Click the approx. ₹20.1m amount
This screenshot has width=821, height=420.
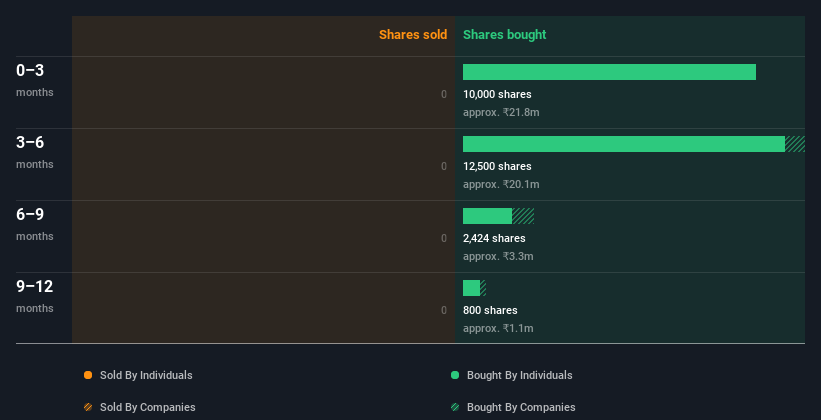pyautogui.click(x=501, y=184)
